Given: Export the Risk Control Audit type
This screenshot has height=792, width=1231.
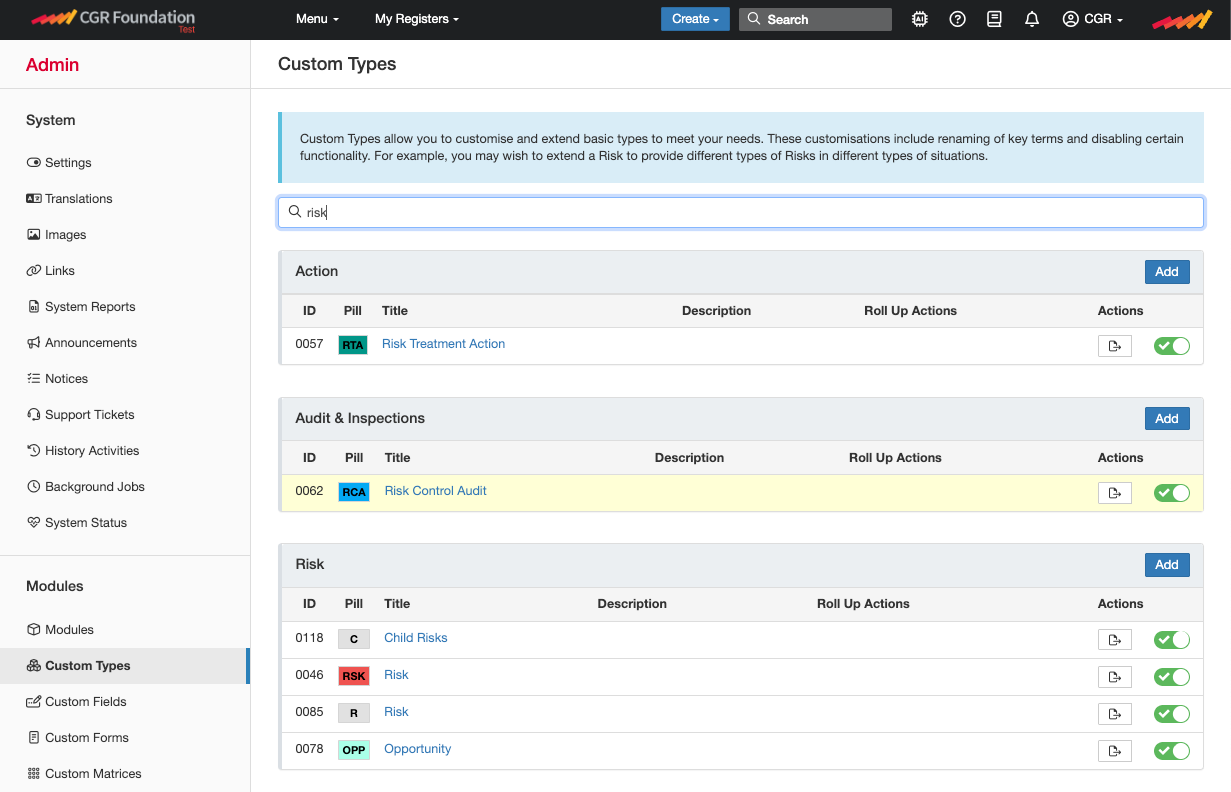Looking at the screenshot, I should pos(1114,493).
